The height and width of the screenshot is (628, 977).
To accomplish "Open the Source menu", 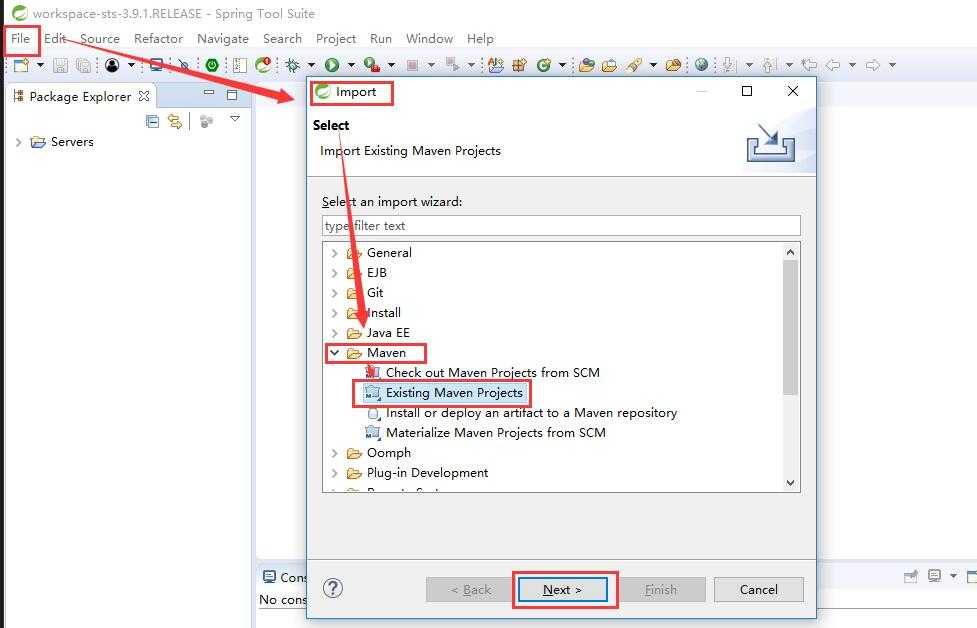I will tap(100, 39).
